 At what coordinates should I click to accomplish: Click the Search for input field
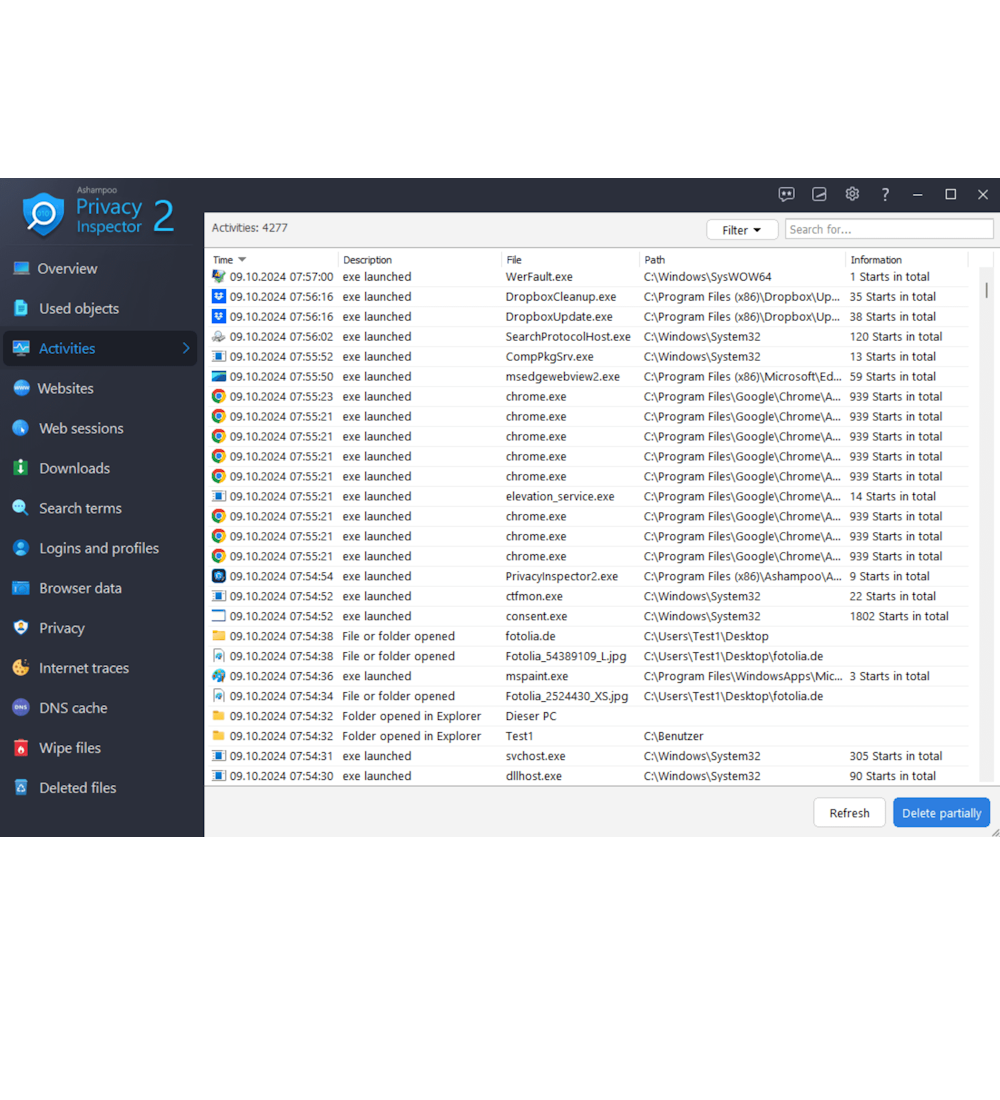[888, 230]
